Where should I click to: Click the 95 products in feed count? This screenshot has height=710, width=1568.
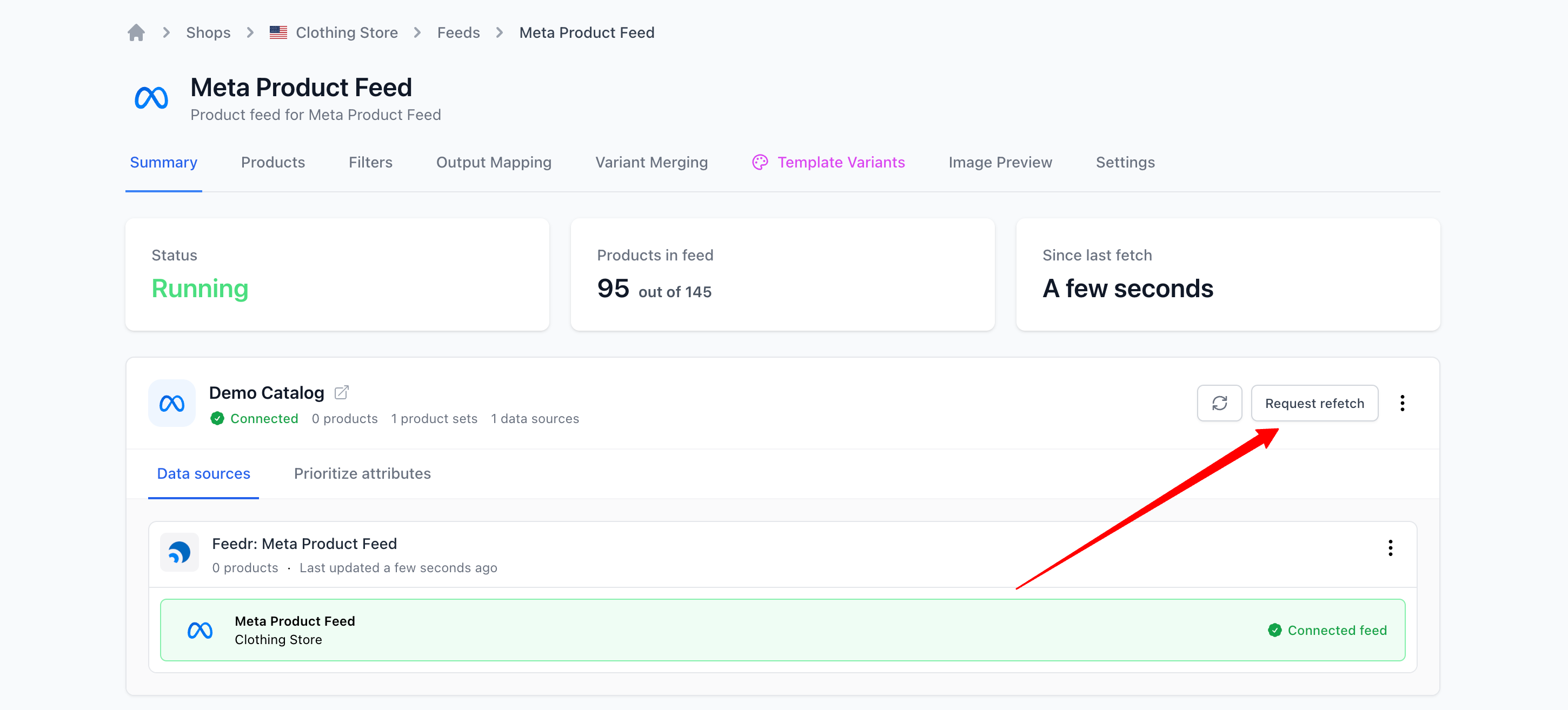coord(613,289)
